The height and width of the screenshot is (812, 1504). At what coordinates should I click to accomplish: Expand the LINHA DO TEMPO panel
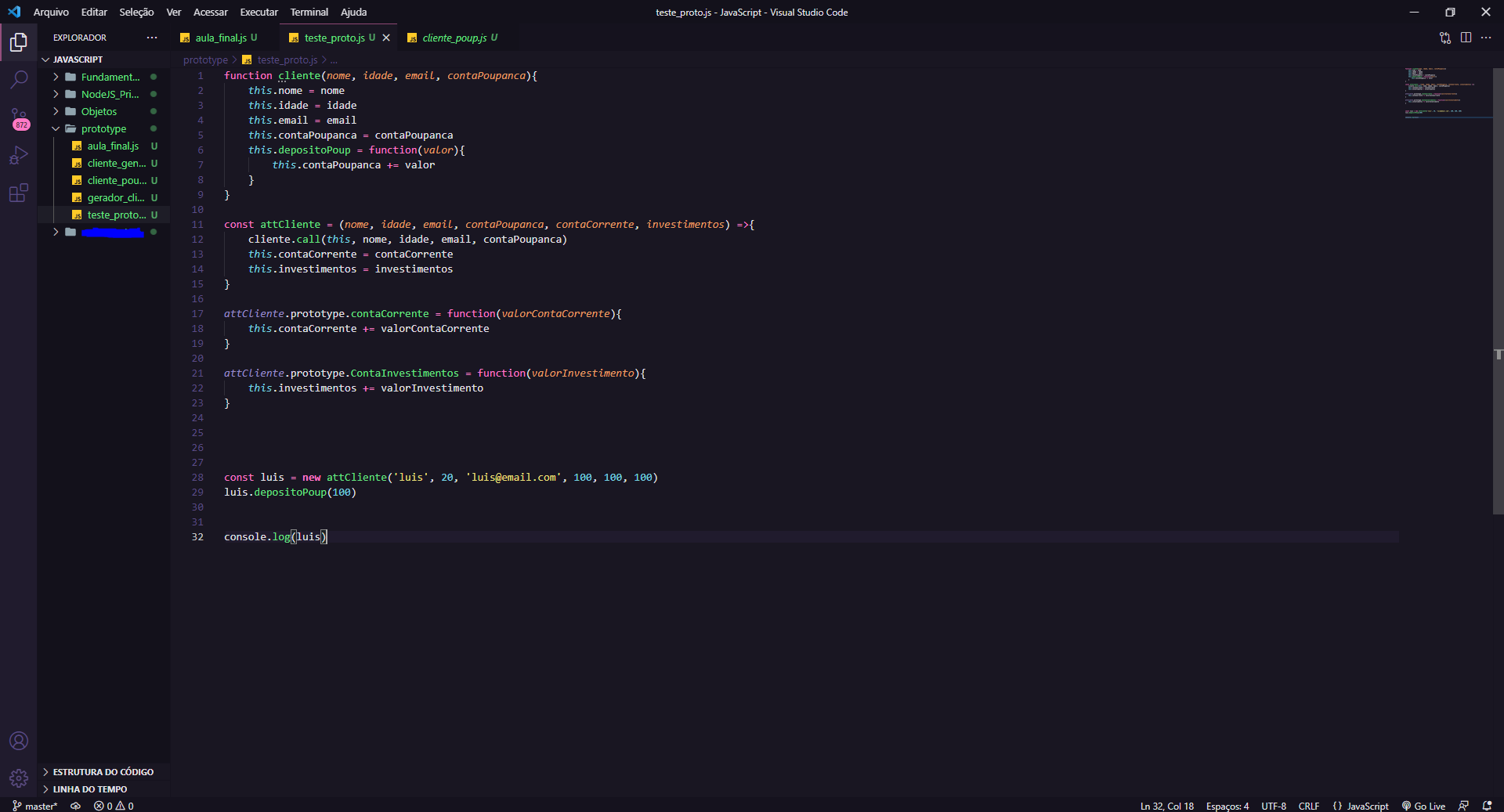(103, 789)
